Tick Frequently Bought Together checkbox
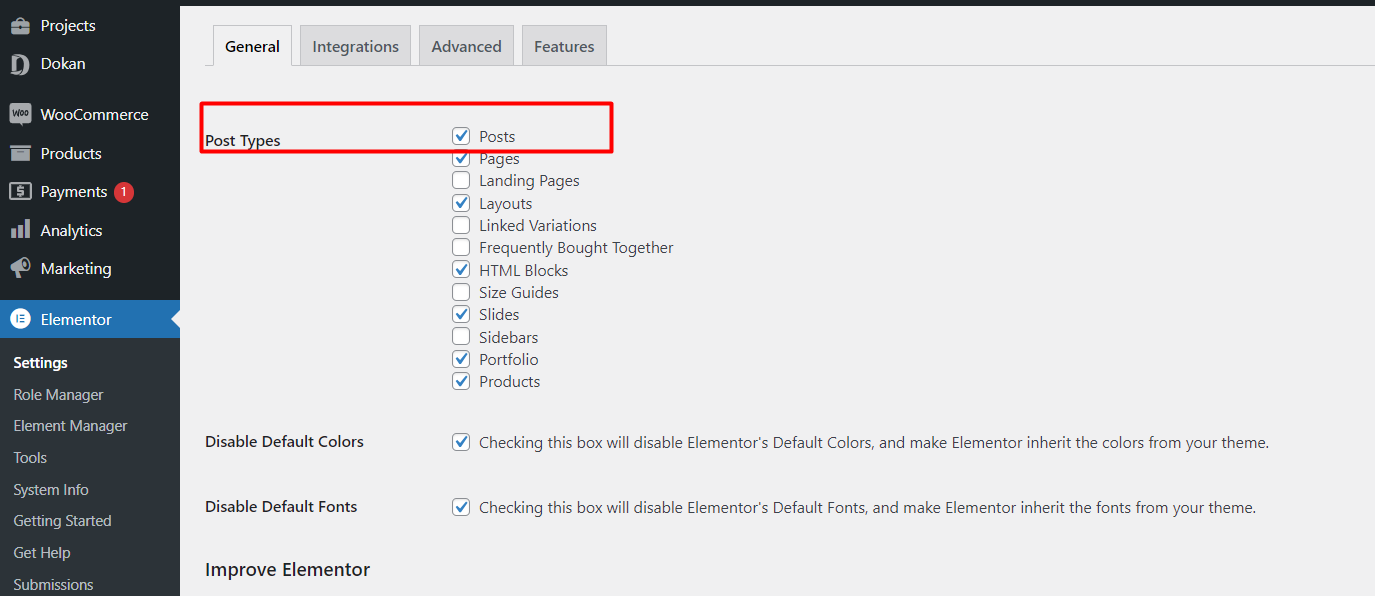Viewport: 1375px width, 596px height. [461, 247]
